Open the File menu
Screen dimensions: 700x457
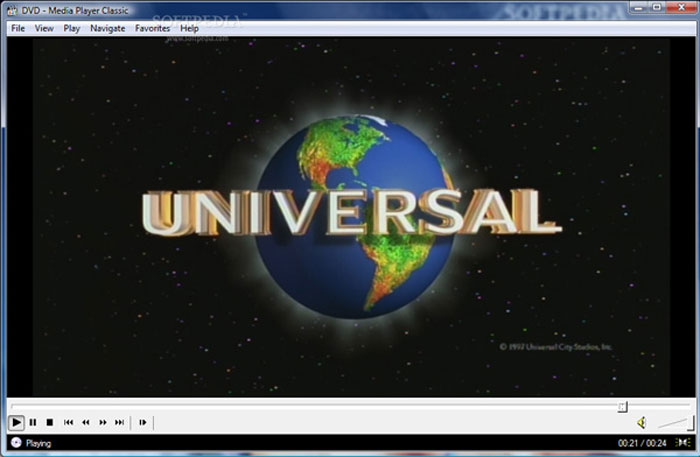(x=18, y=28)
